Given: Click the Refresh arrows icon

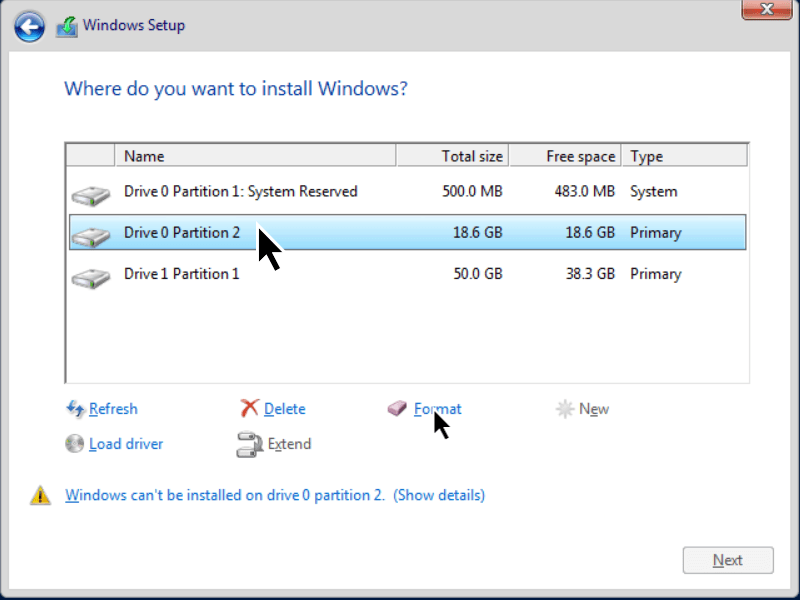Looking at the screenshot, I should click(x=76, y=409).
